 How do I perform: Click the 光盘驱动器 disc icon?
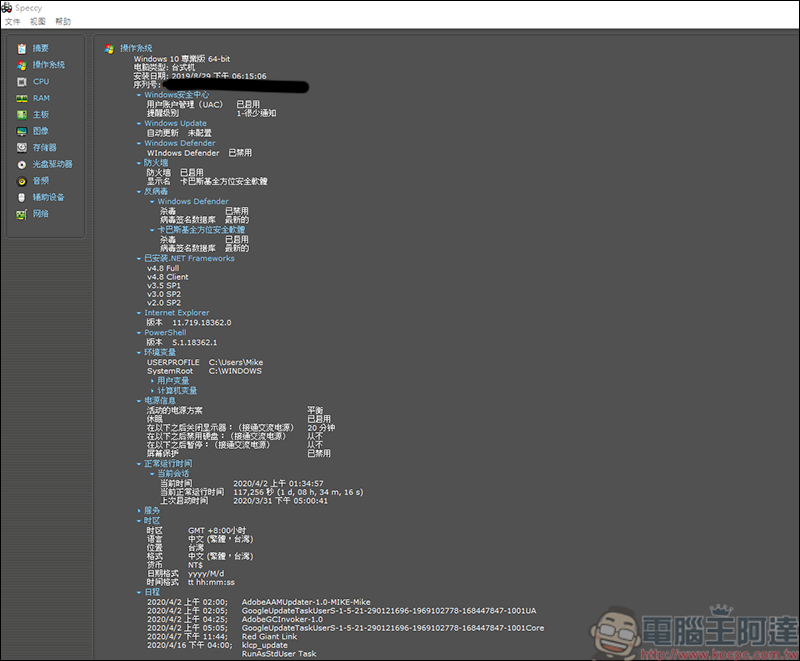point(21,165)
